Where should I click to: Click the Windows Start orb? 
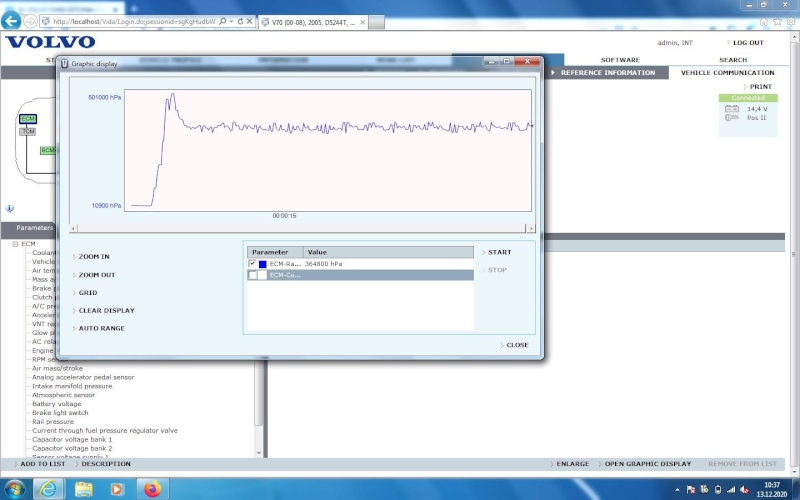[x=14, y=489]
